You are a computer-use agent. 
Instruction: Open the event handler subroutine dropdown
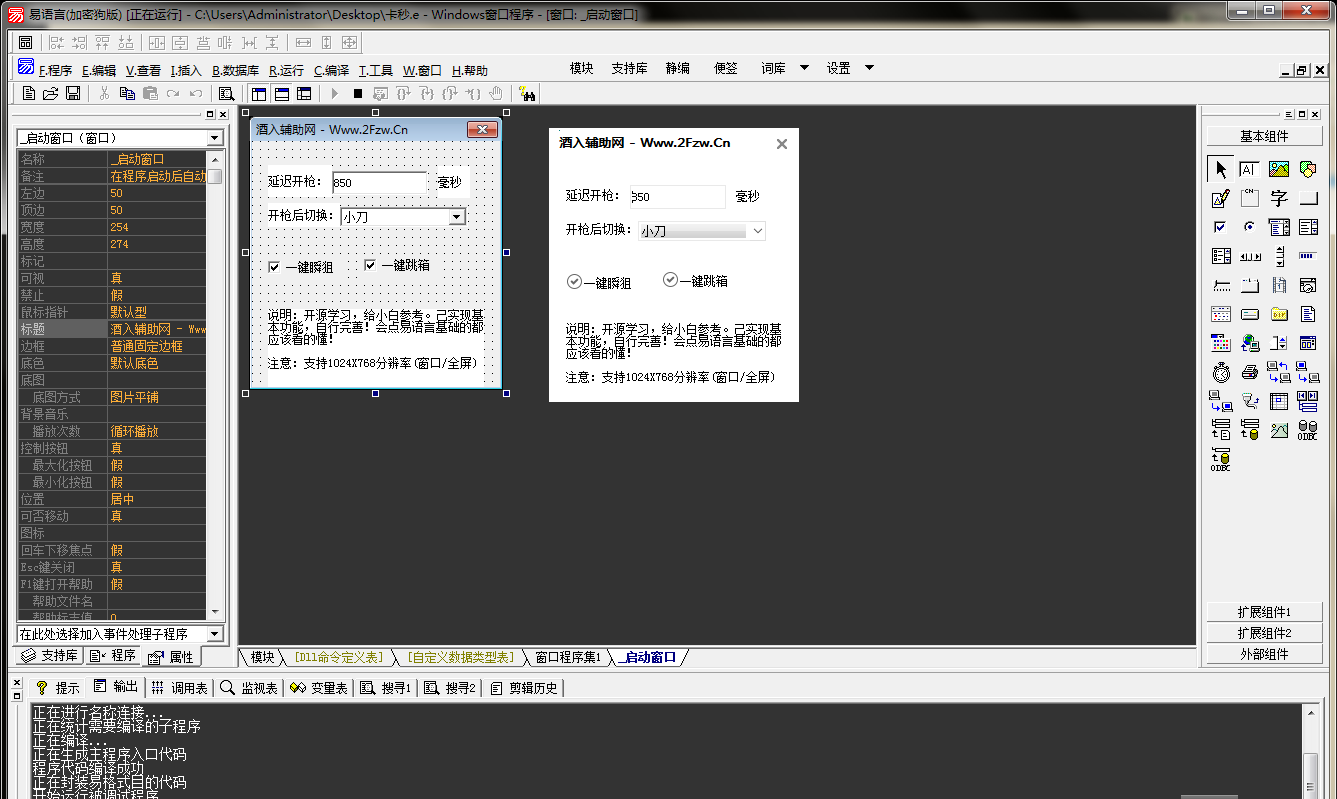click(x=215, y=634)
